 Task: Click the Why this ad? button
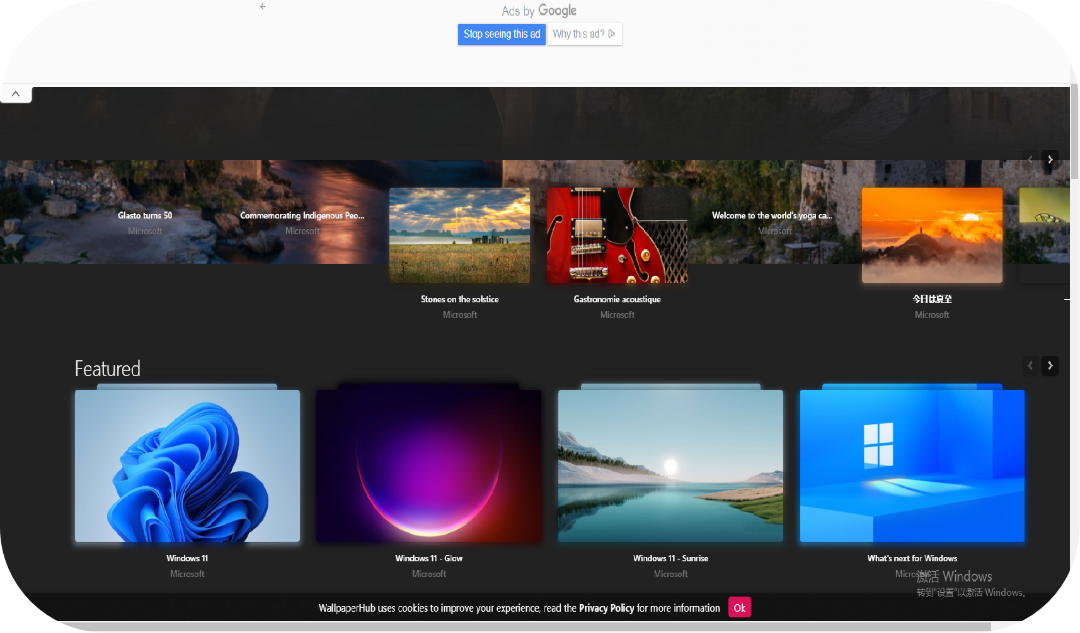[x=584, y=34]
